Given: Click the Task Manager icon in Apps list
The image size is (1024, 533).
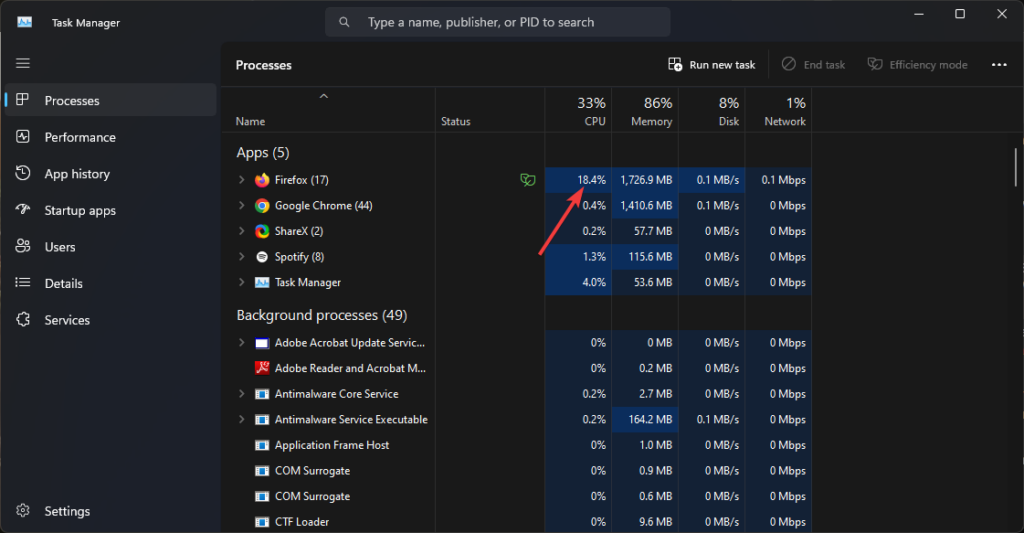Looking at the screenshot, I should (262, 282).
